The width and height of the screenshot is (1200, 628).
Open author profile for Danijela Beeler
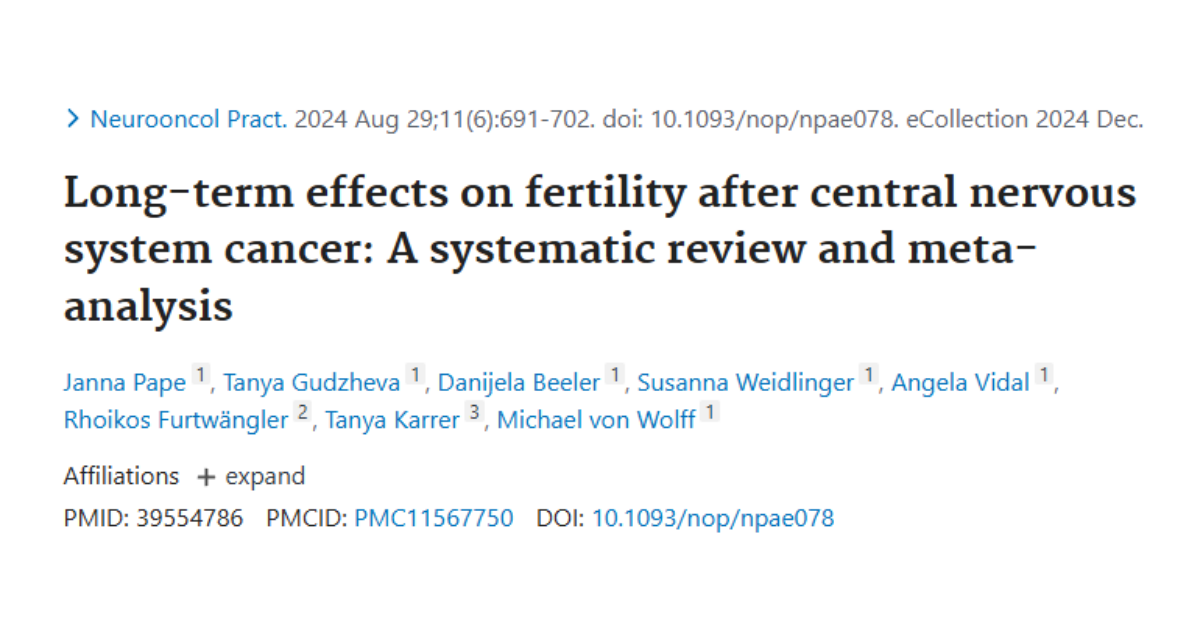(x=518, y=382)
